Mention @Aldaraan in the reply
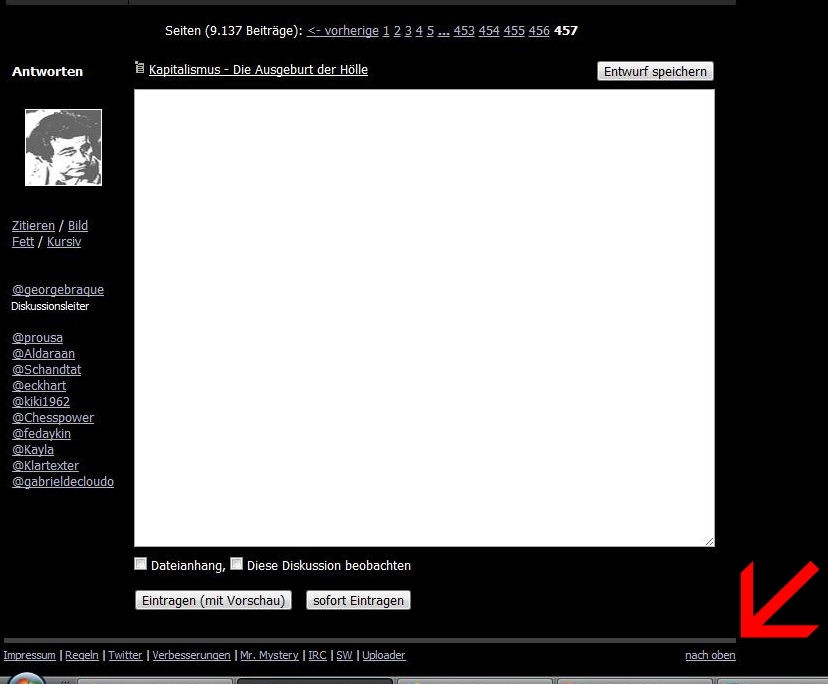Image resolution: width=828 pixels, height=684 pixels. [x=43, y=353]
